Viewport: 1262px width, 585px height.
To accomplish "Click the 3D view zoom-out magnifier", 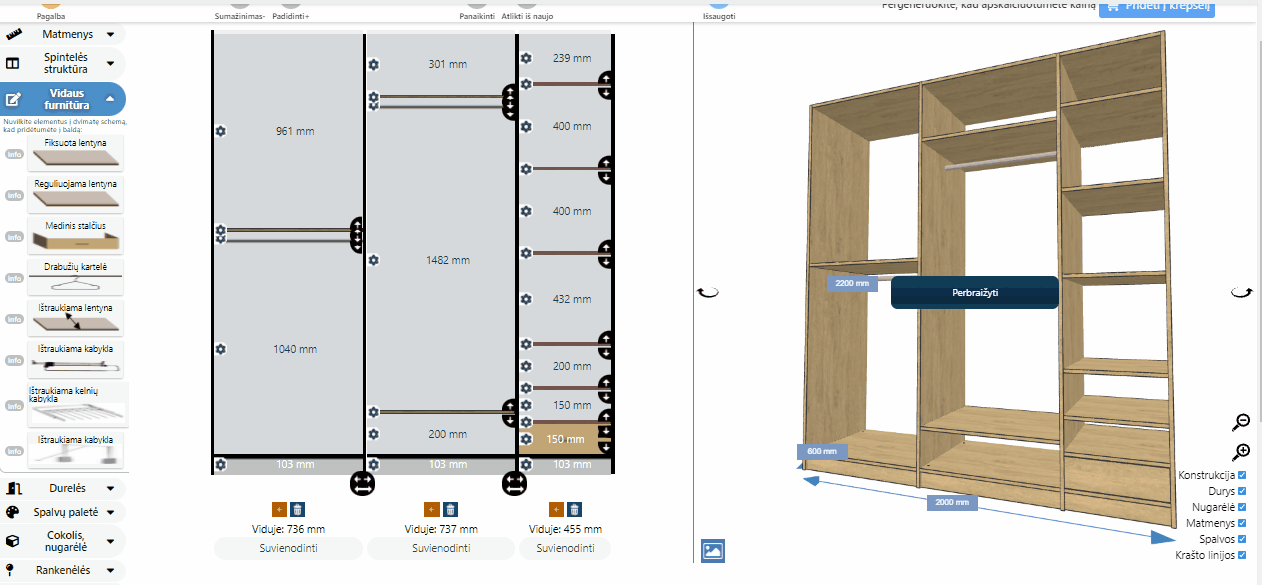I will (x=1241, y=422).
